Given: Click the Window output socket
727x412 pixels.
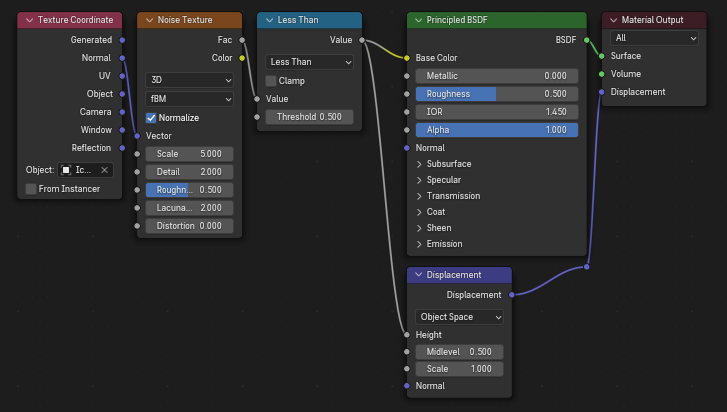Looking at the screenshot, I should point(122,130).
